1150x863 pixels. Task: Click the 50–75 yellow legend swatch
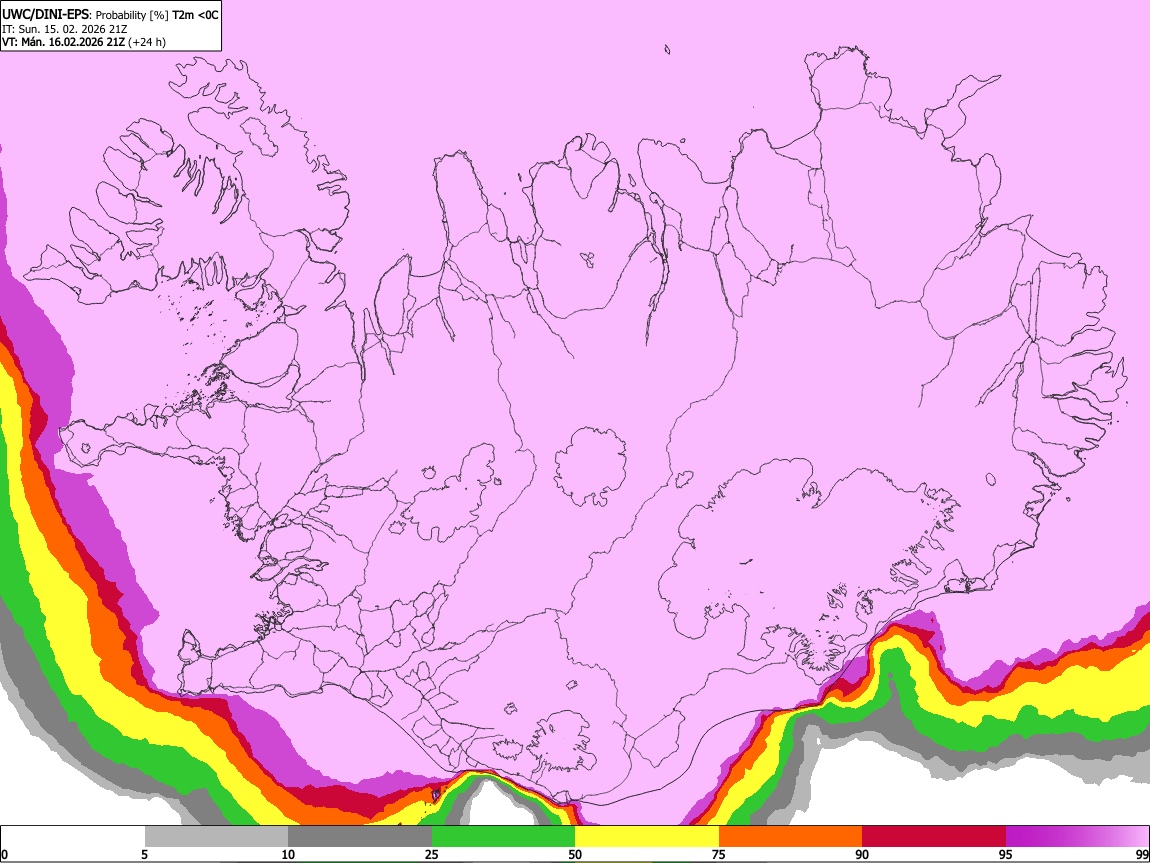[x=647, y=836]
